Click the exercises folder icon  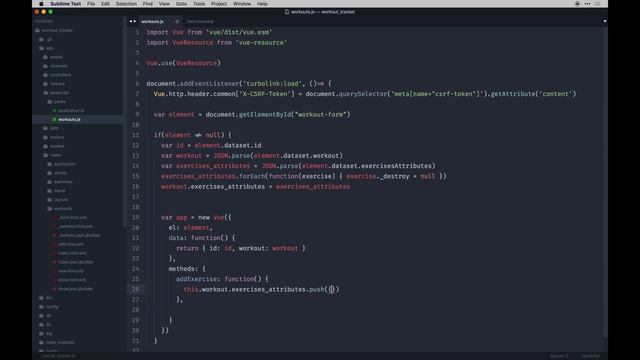pyautogui.click(x=49, y=182)
